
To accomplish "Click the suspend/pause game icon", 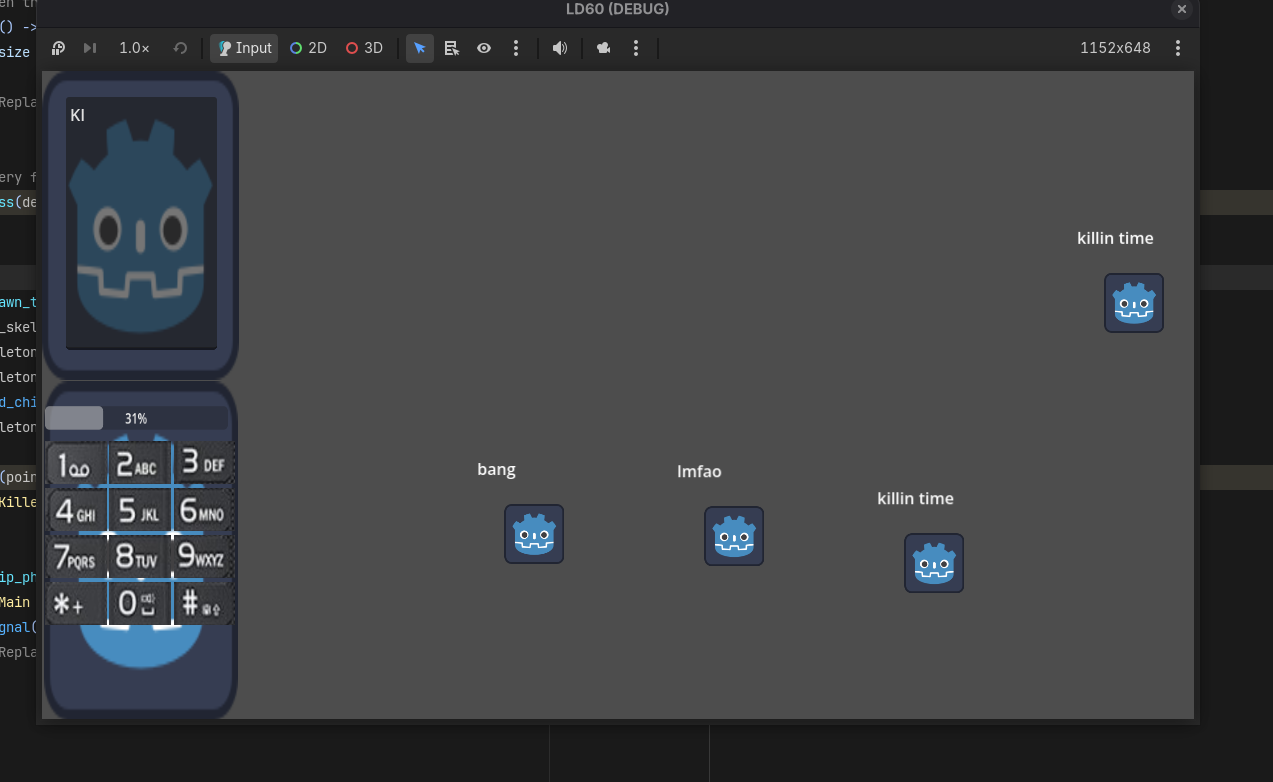I will tap(58, 48).
